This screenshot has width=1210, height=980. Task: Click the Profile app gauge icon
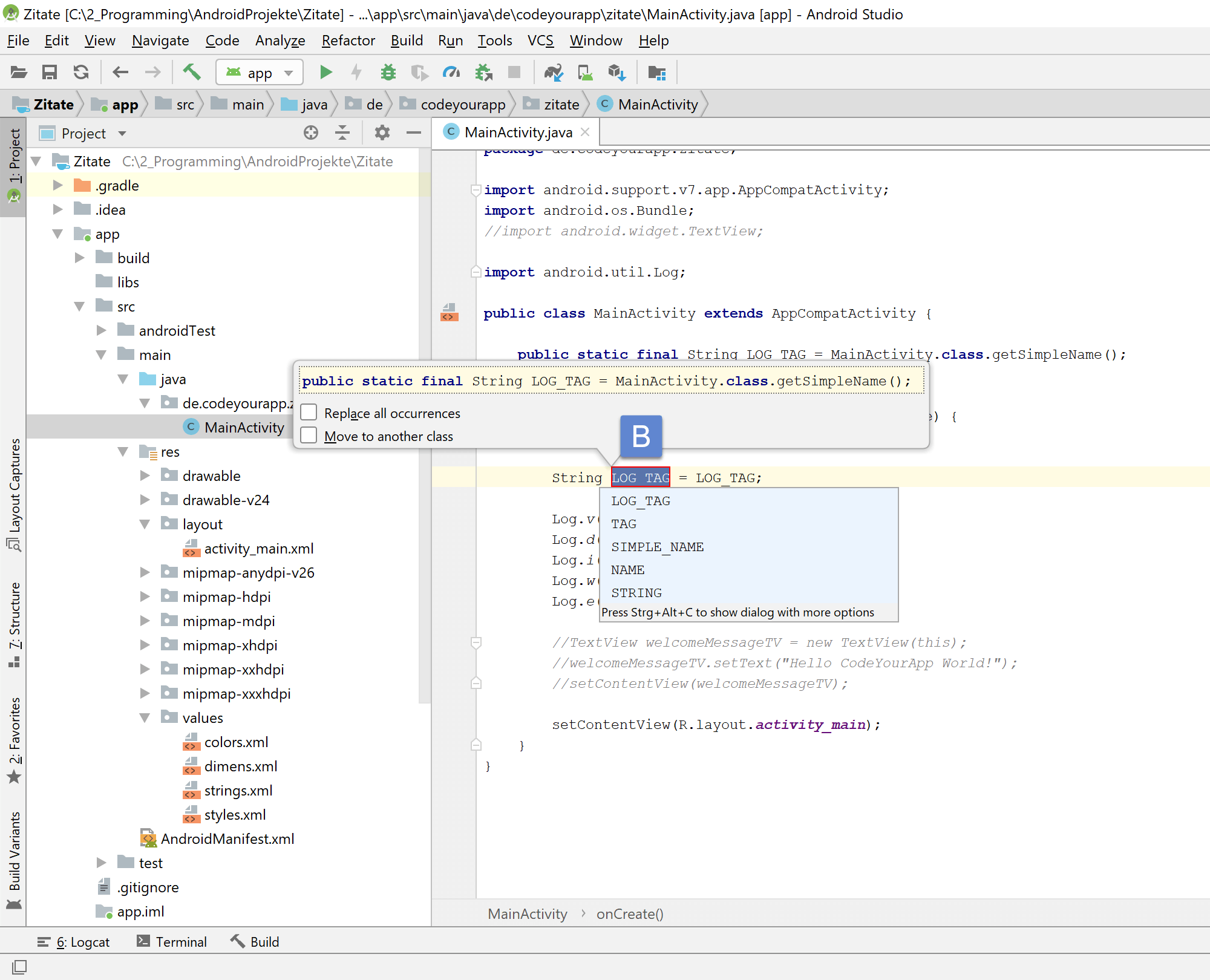tap(451, 73)
